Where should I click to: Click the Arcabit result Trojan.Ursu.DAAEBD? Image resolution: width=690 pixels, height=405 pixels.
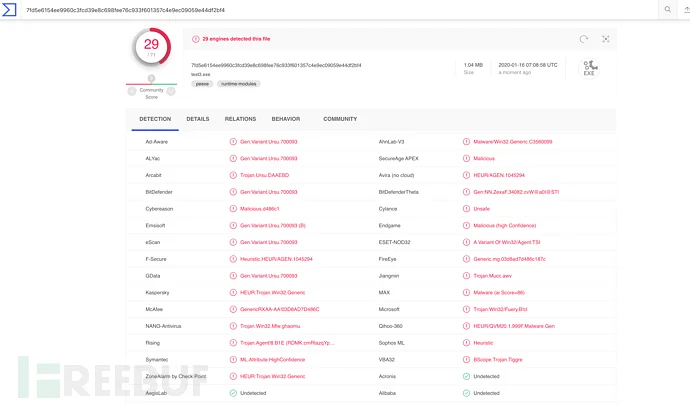264,175
